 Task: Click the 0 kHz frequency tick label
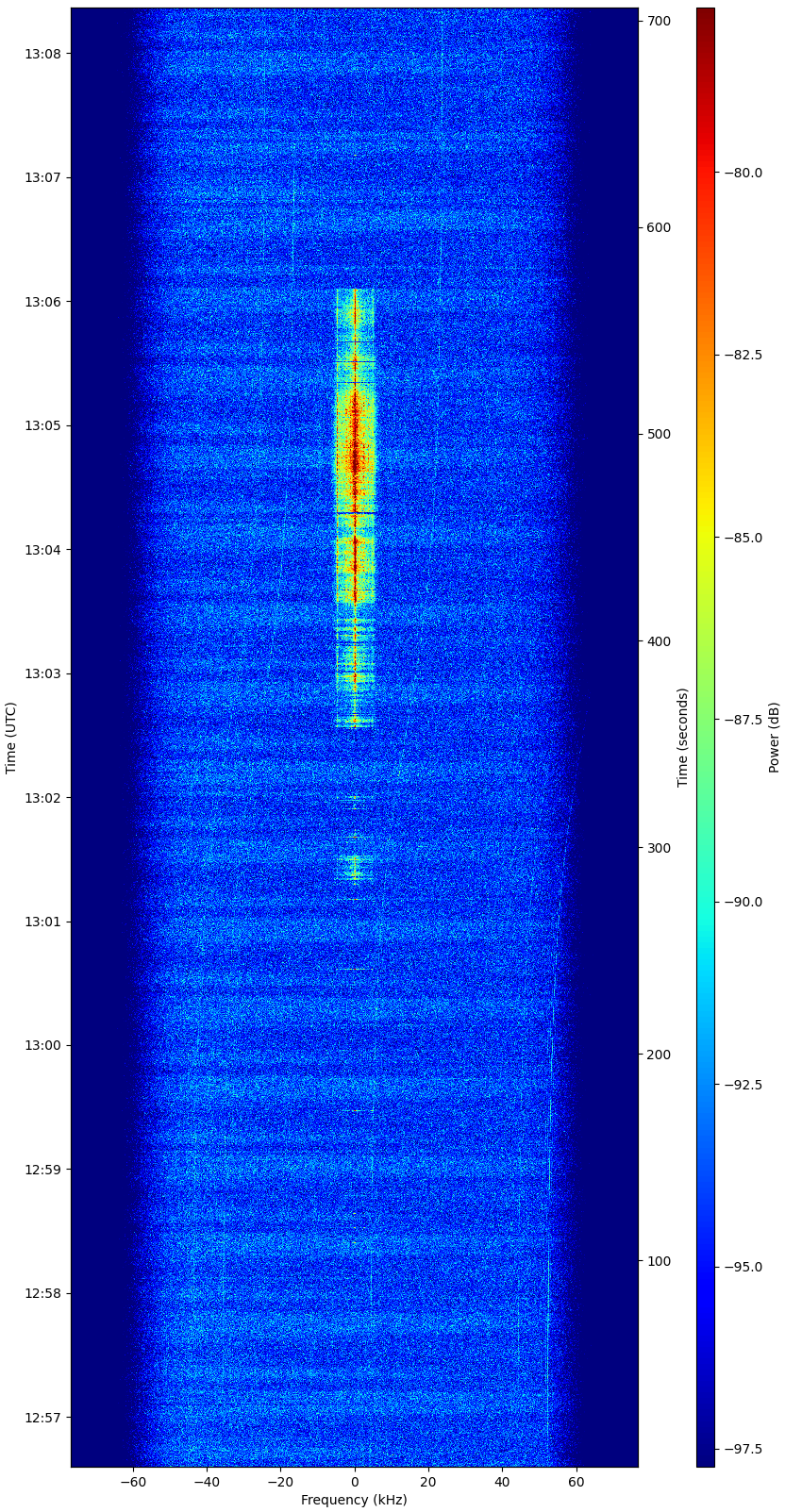pos(355,1482)
